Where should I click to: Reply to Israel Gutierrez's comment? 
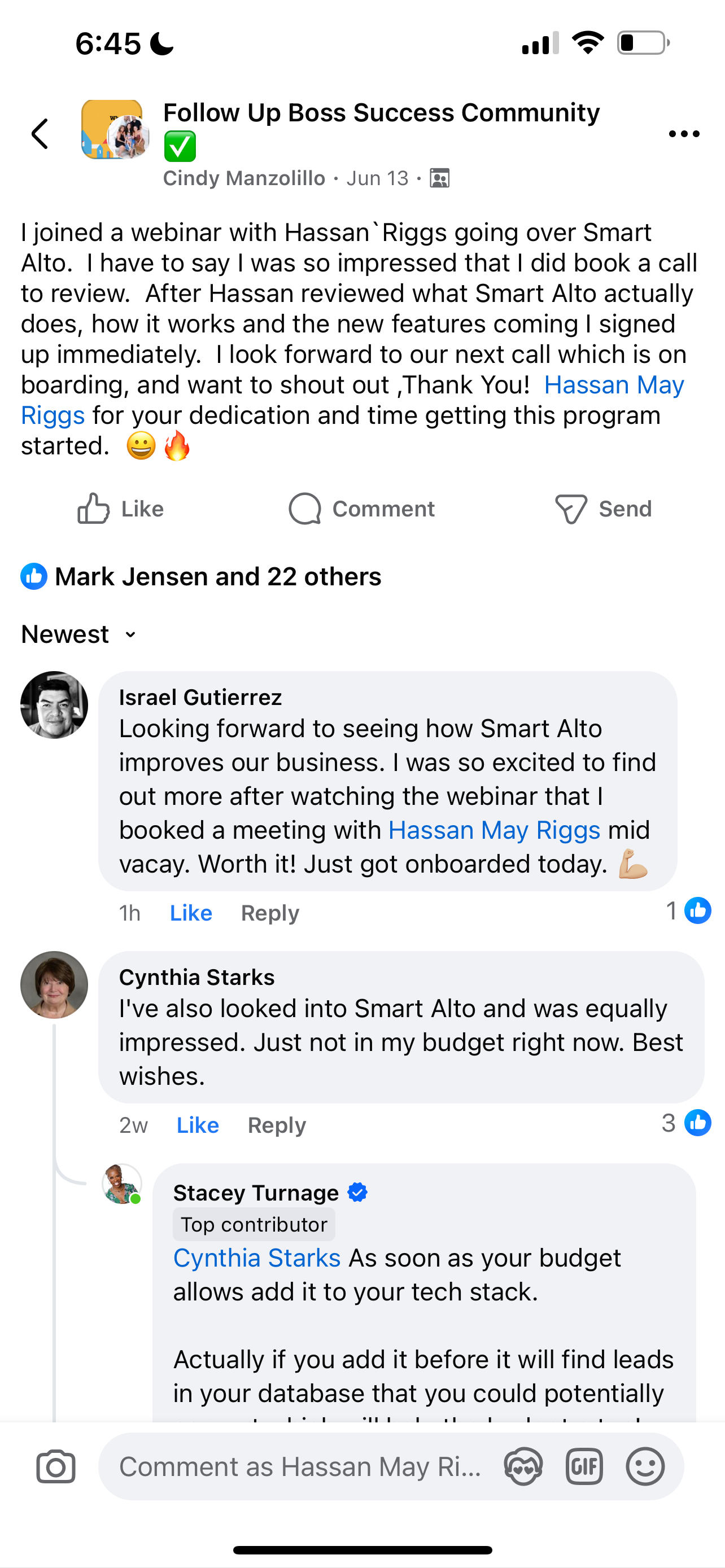tap(270, 913)
